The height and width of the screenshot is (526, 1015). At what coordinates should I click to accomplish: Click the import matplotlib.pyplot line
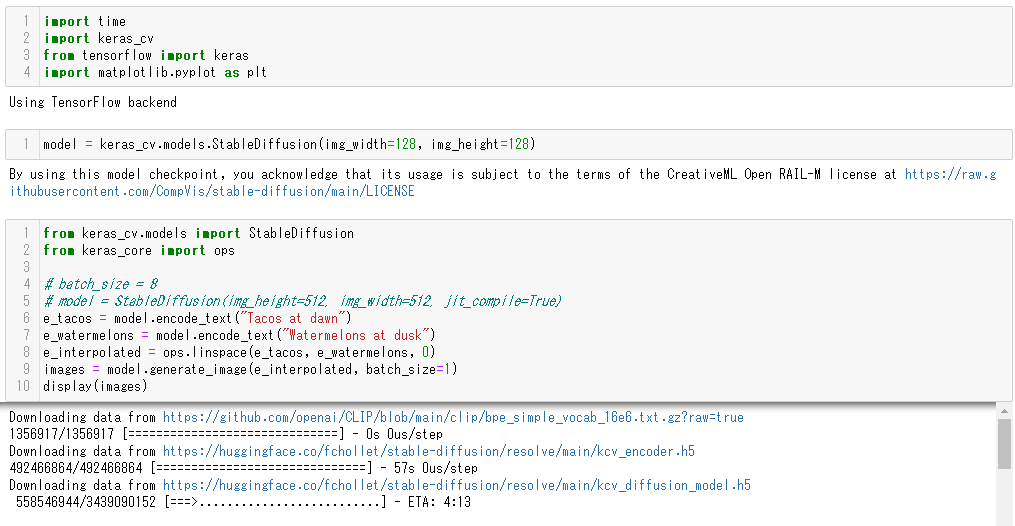(155, 72)
